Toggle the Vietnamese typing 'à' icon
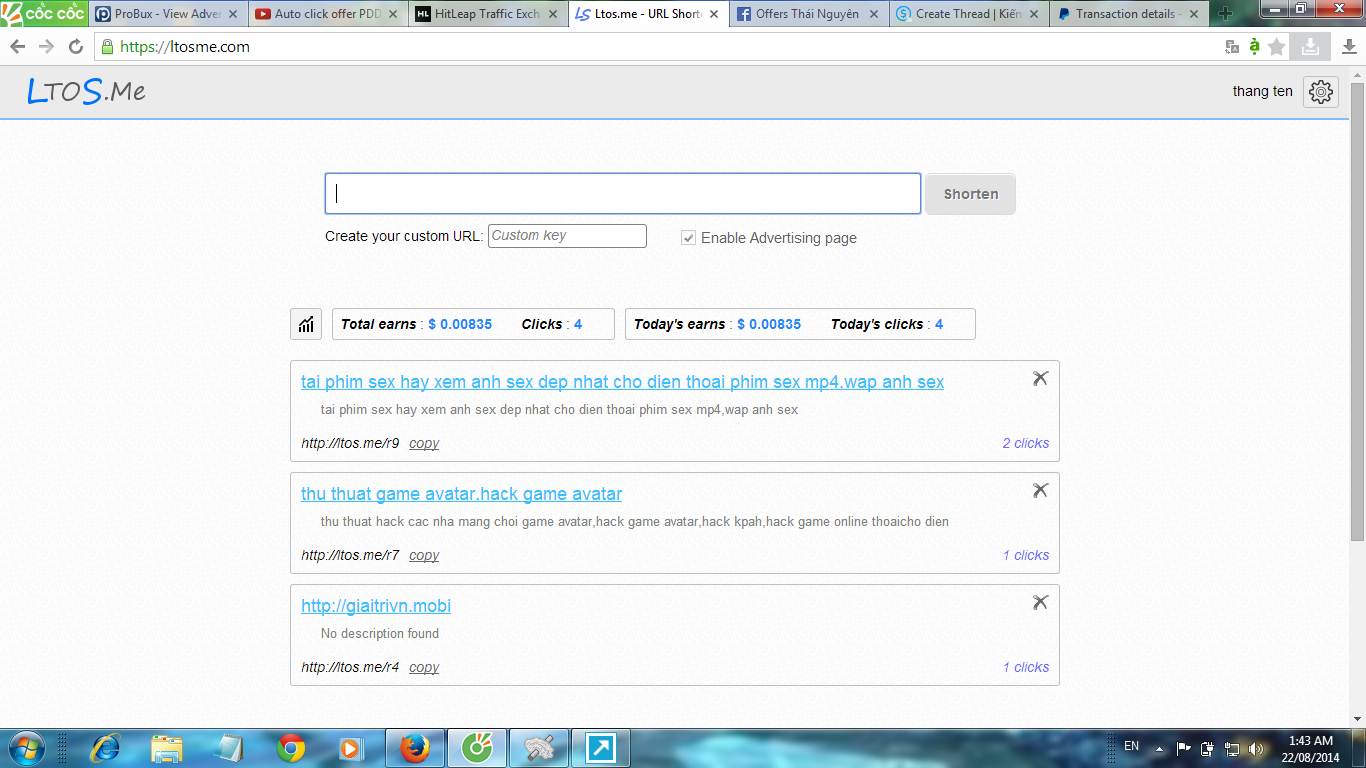 click(1254, 47)
